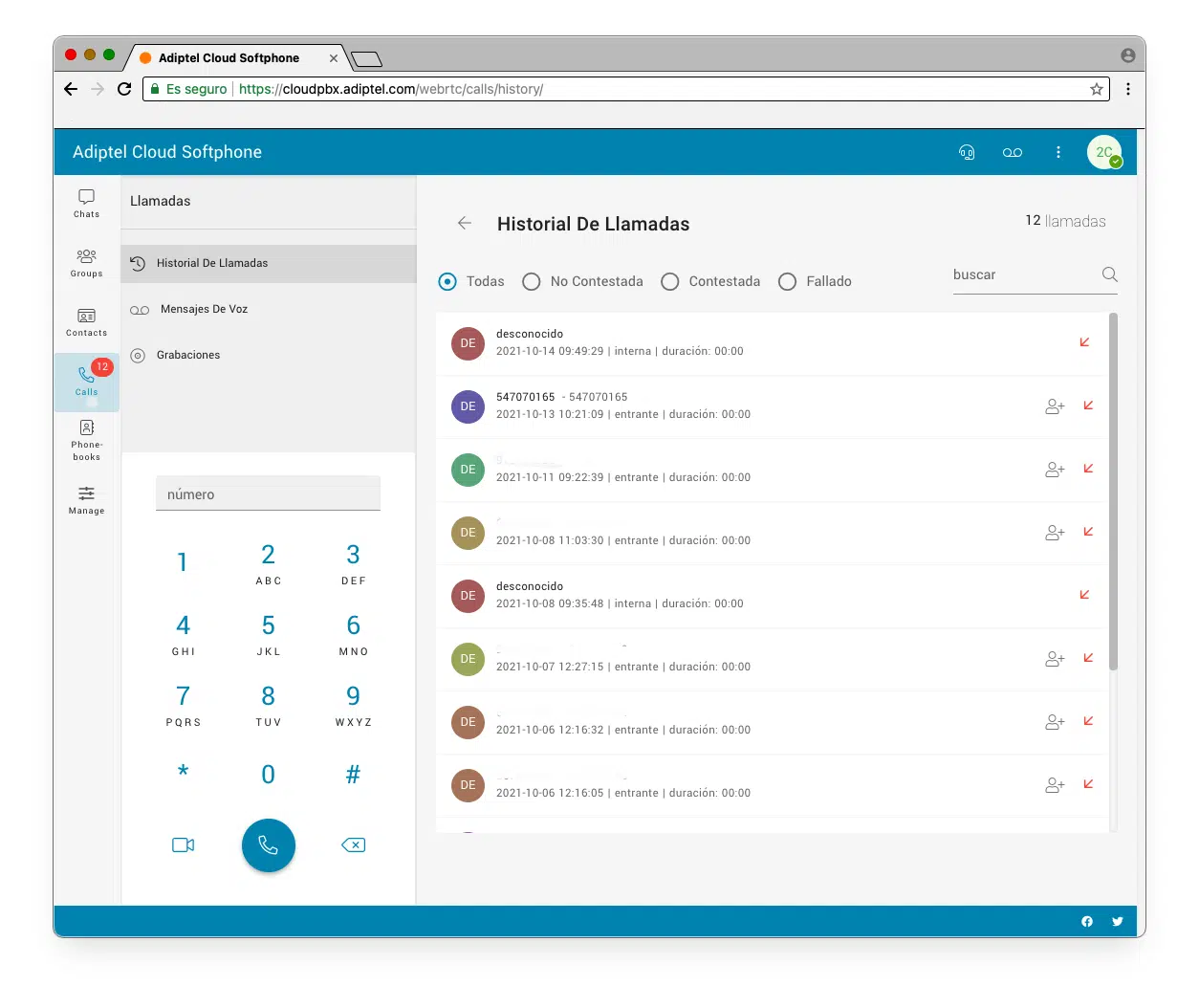This screenshot has width=1199, height=1008.
Task: Bookmark page with star icon
Action: (x=1097, y=89)
